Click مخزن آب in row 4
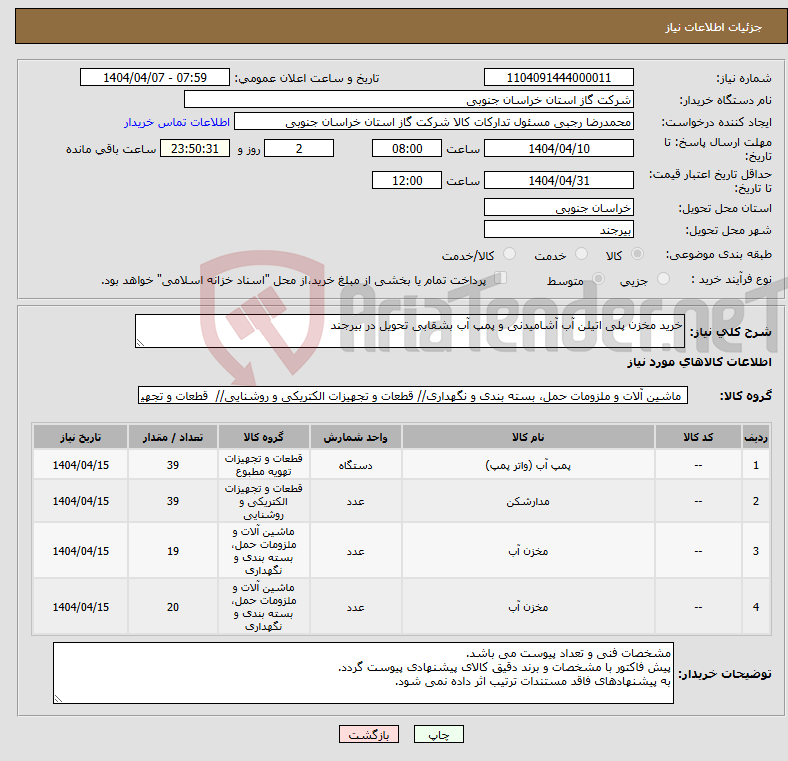 click(x=528, y=607)
